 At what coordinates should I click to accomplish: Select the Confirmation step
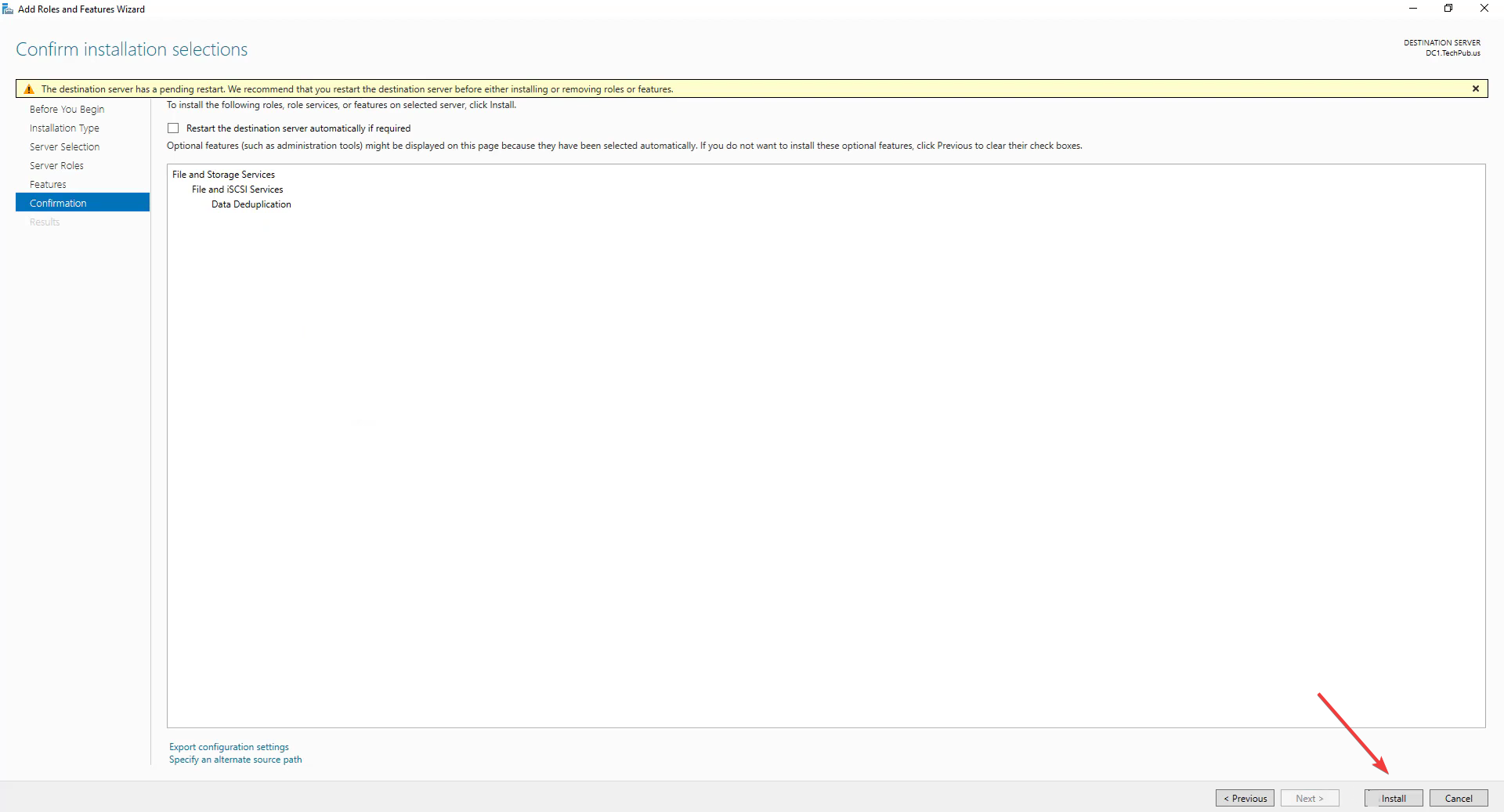(82, 203)
